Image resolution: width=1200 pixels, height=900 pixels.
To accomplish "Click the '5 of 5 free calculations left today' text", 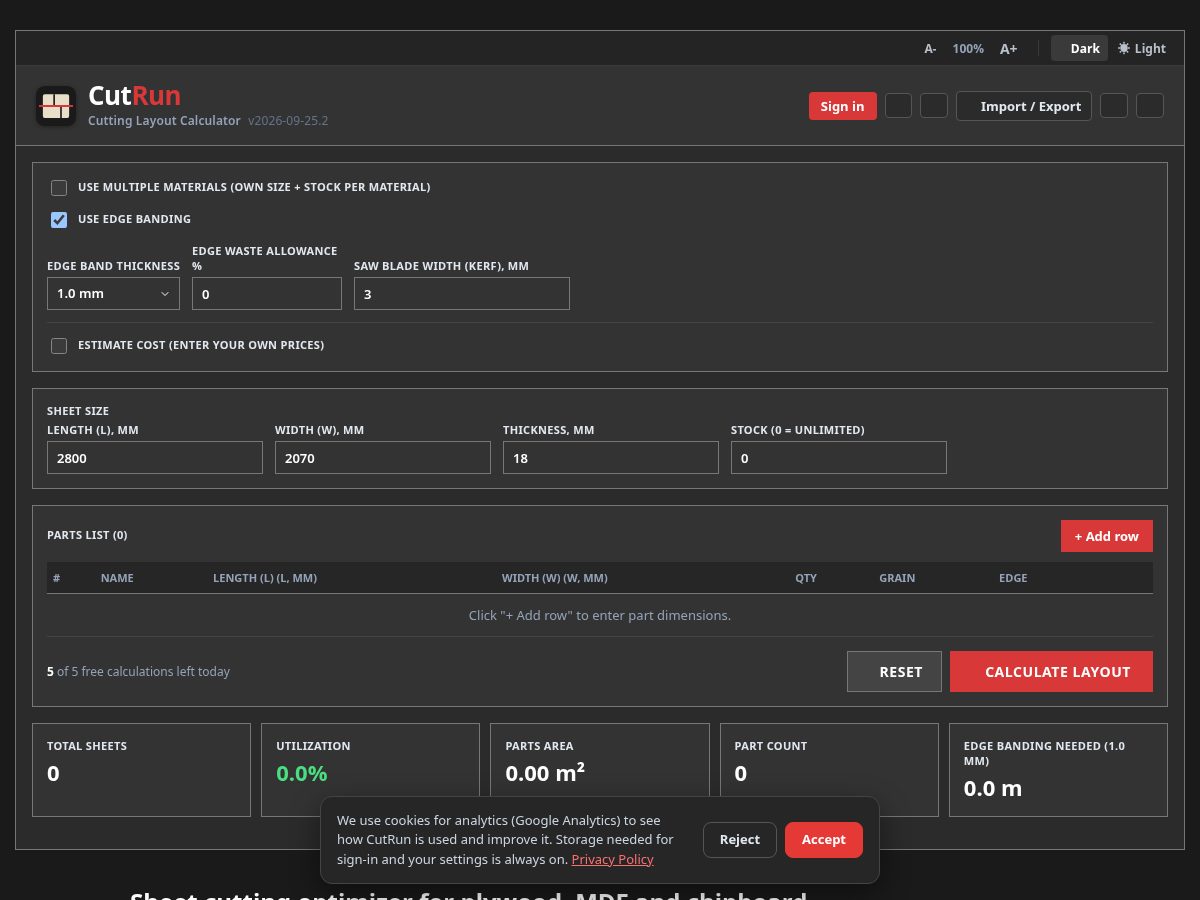I will (138, 672).
